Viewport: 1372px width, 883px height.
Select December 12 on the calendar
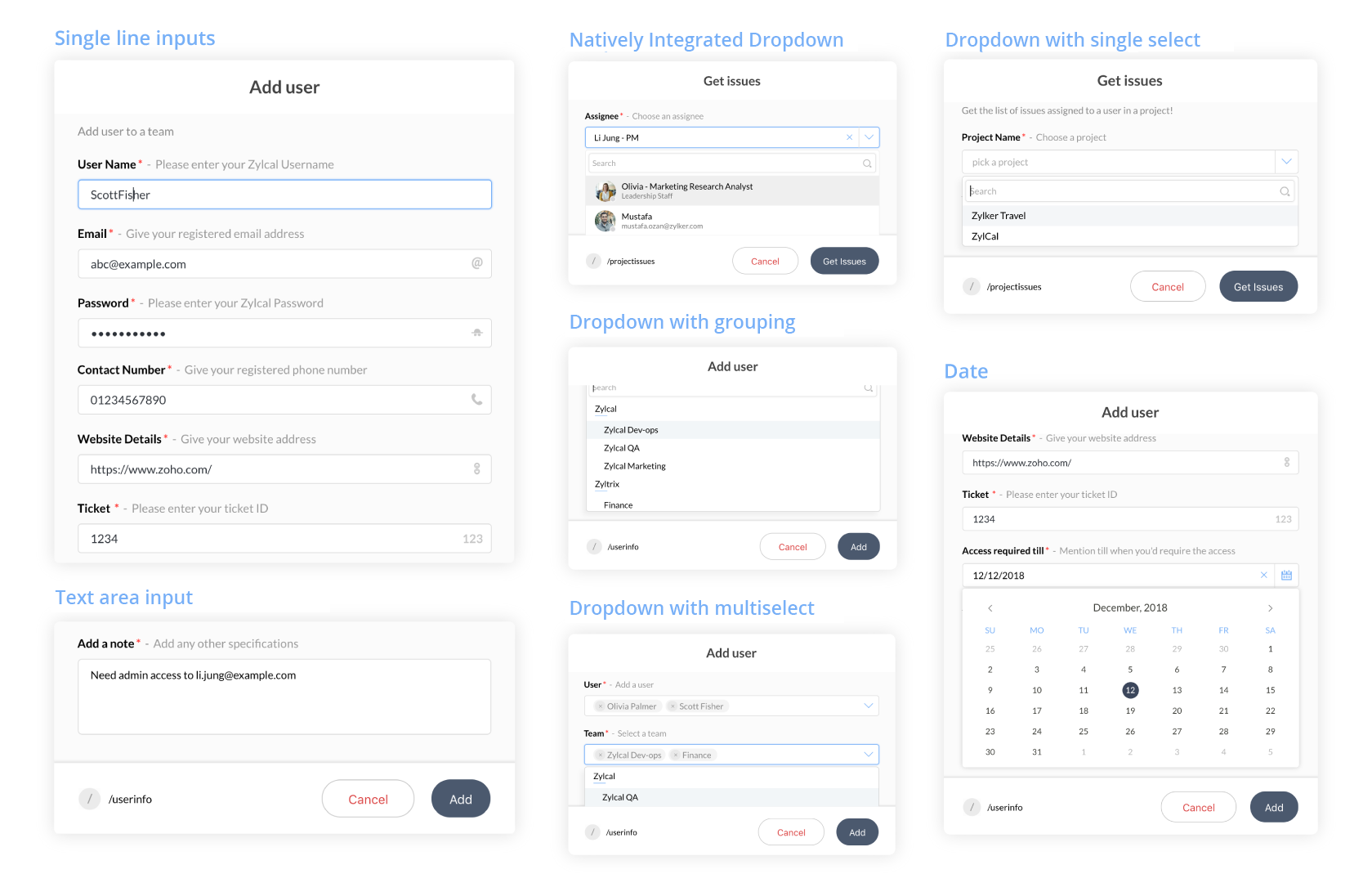click(1130, 689)
